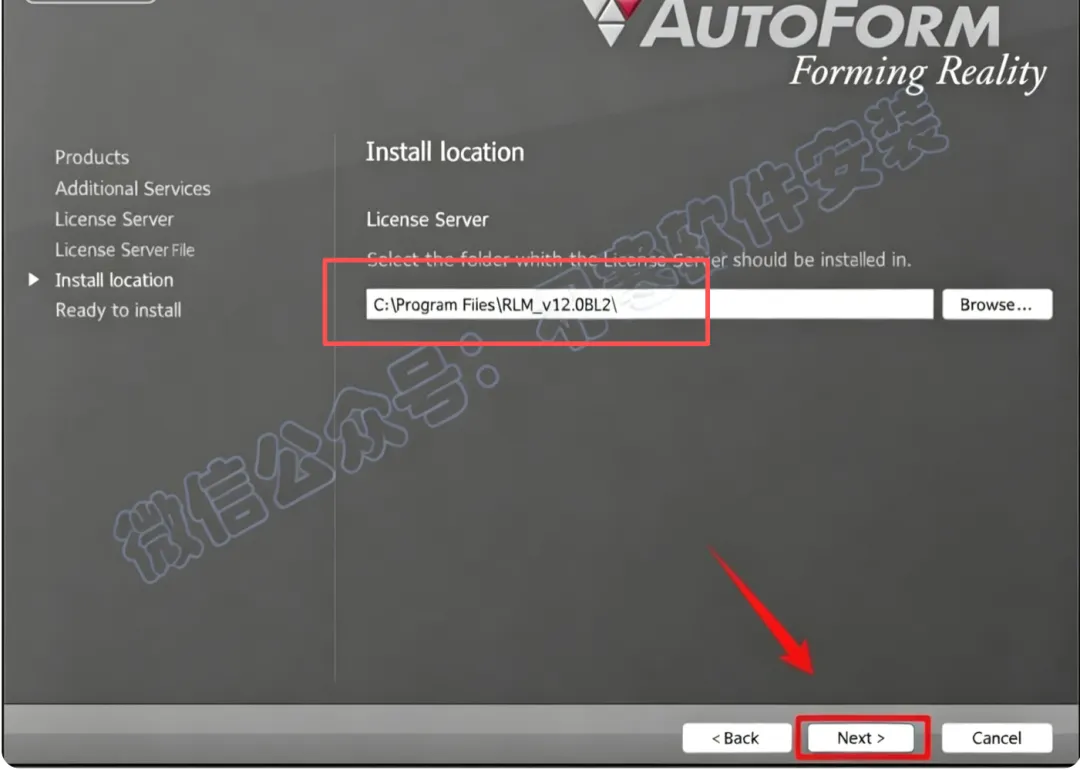
Task: Click the License Server subheading in main panel
Action: 427,220
